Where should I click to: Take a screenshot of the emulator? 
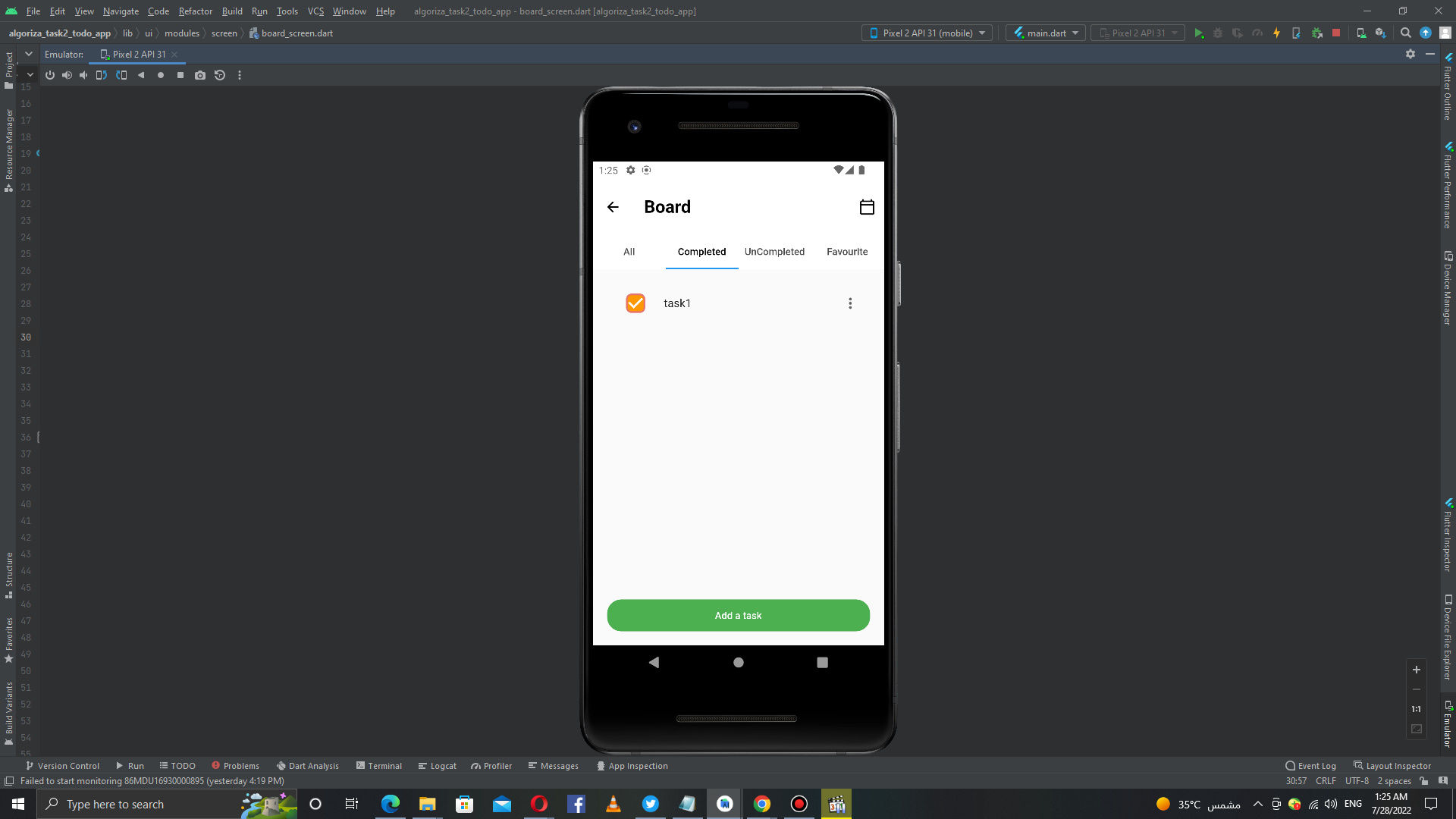tap(200, 75)
